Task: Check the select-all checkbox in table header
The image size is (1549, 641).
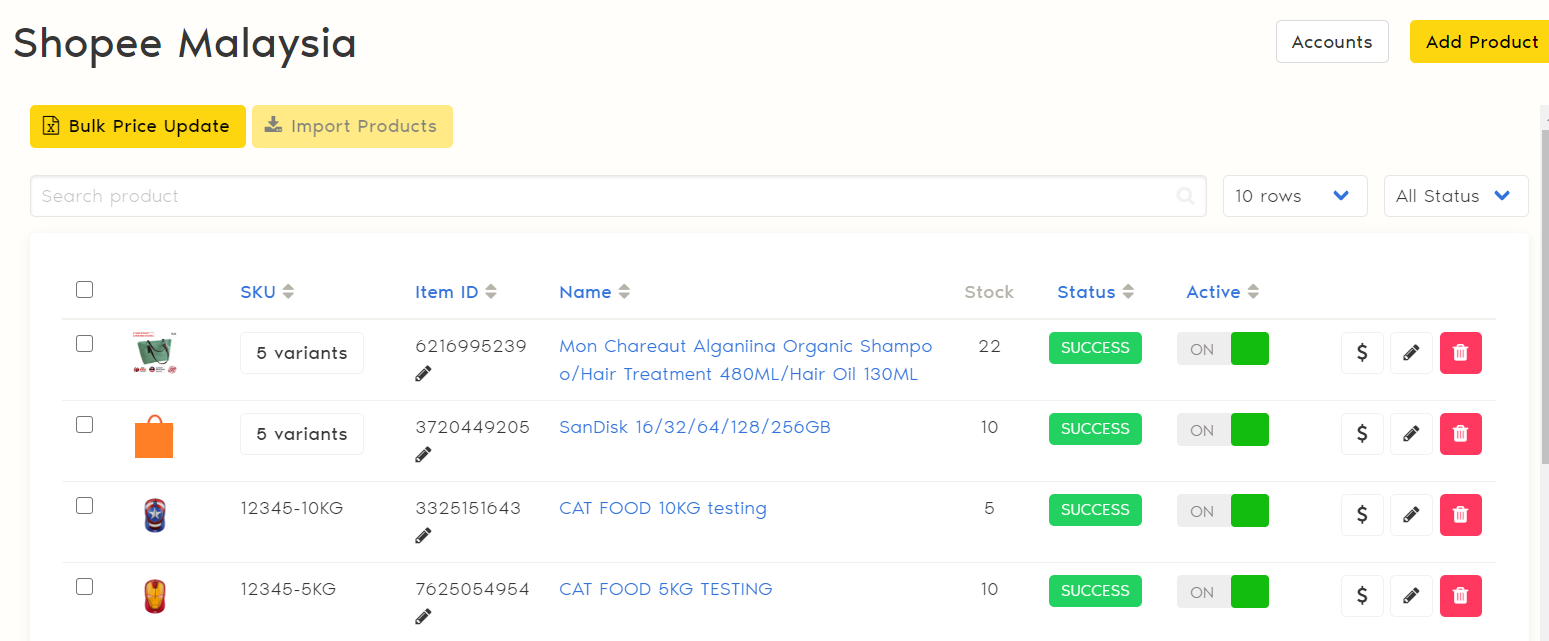Action: 85,290
